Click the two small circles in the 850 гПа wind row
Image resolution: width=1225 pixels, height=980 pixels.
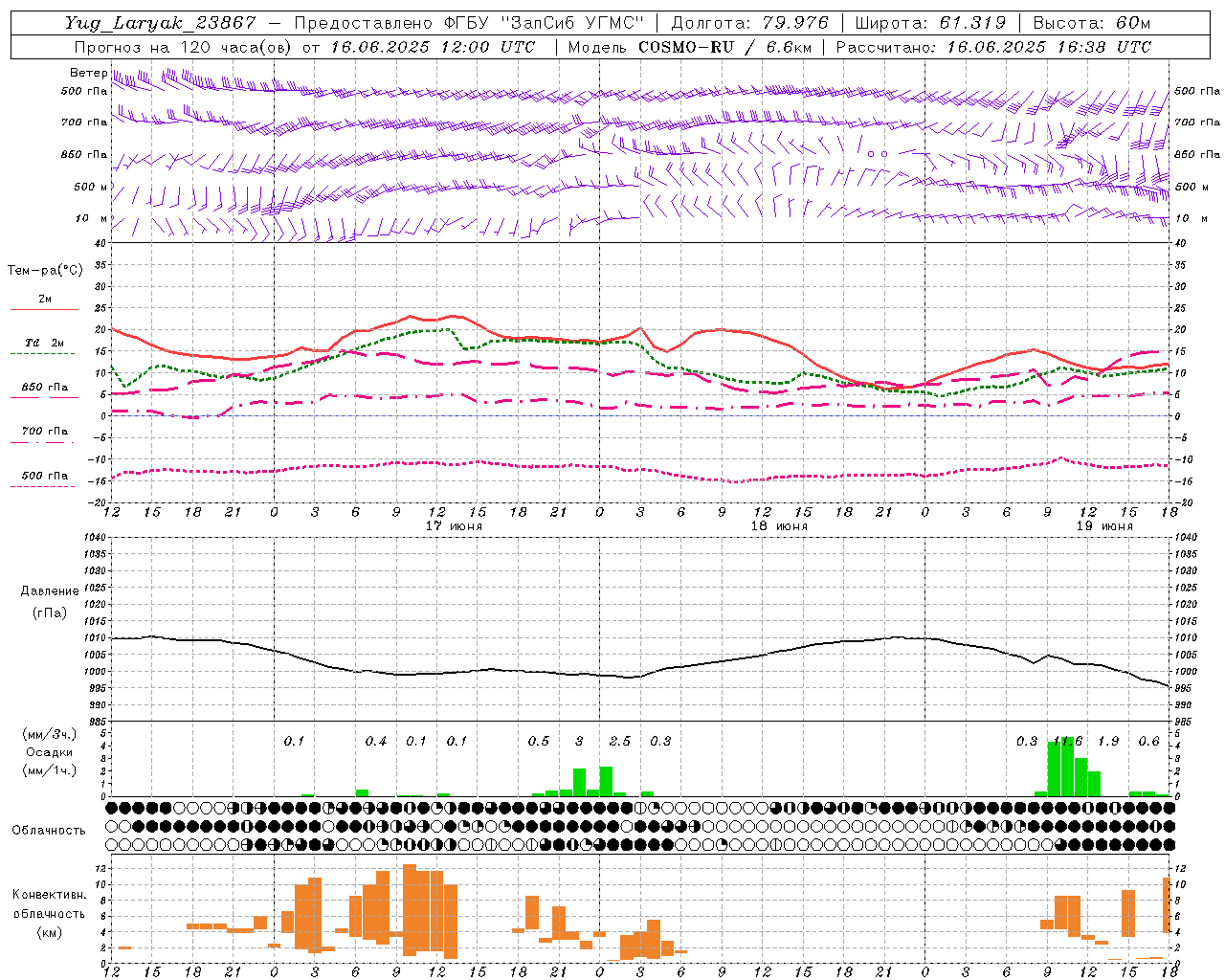(x=878, y=153)
